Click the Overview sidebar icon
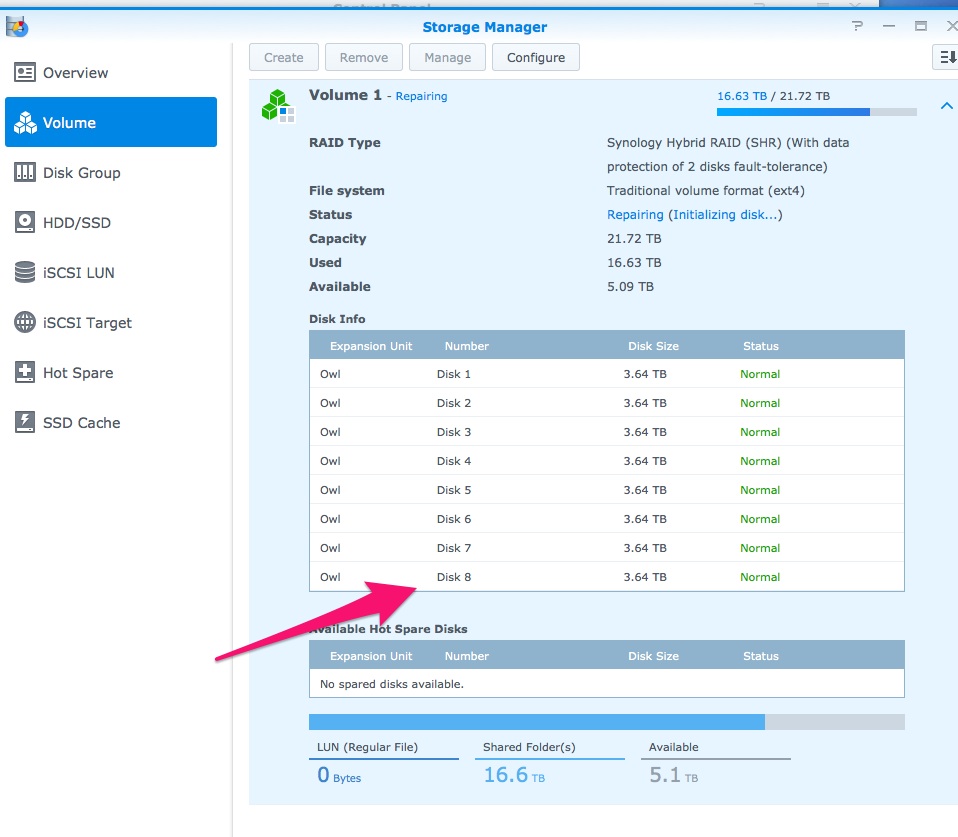958x837 pixels. (24, 73)
